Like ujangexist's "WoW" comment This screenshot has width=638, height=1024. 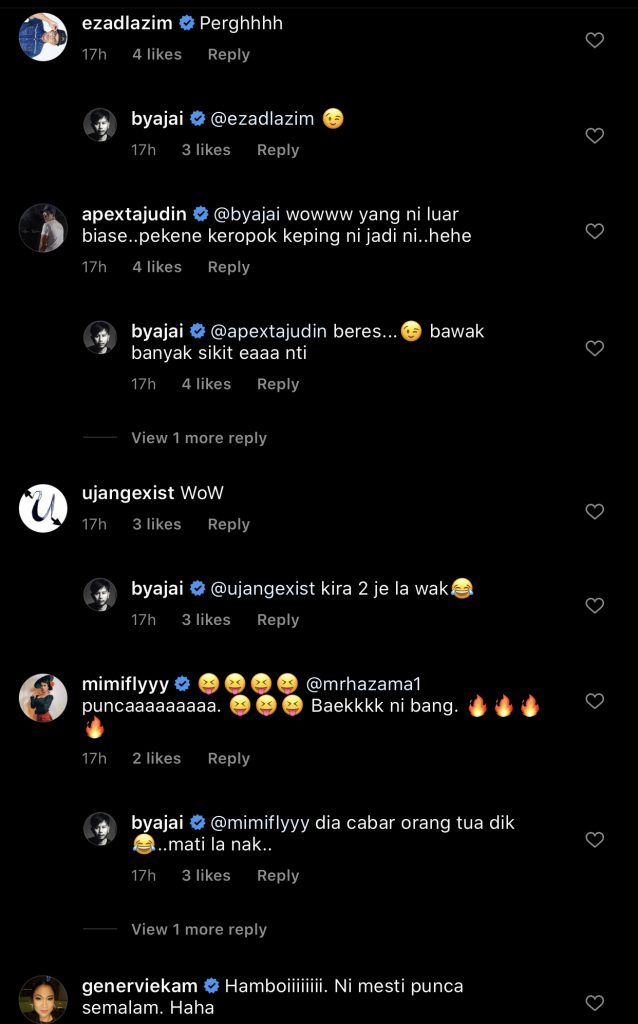pyautogui.click(x=594, y=512)
